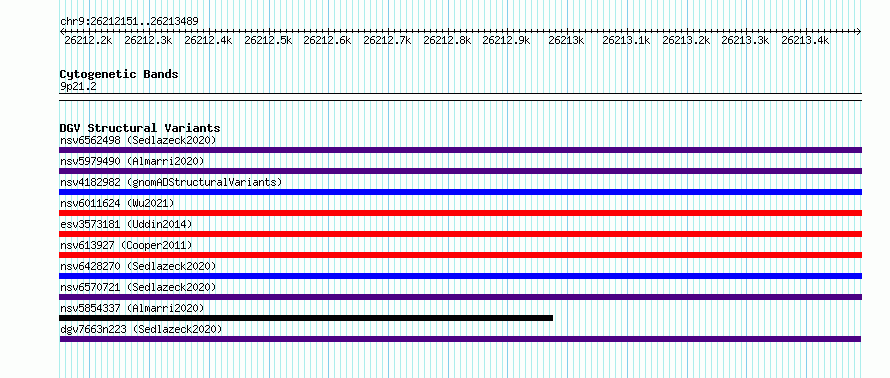Click the purple bar for dgv7663n223
This screenshot has height=378, width=890.
click(x=460, y=339)
